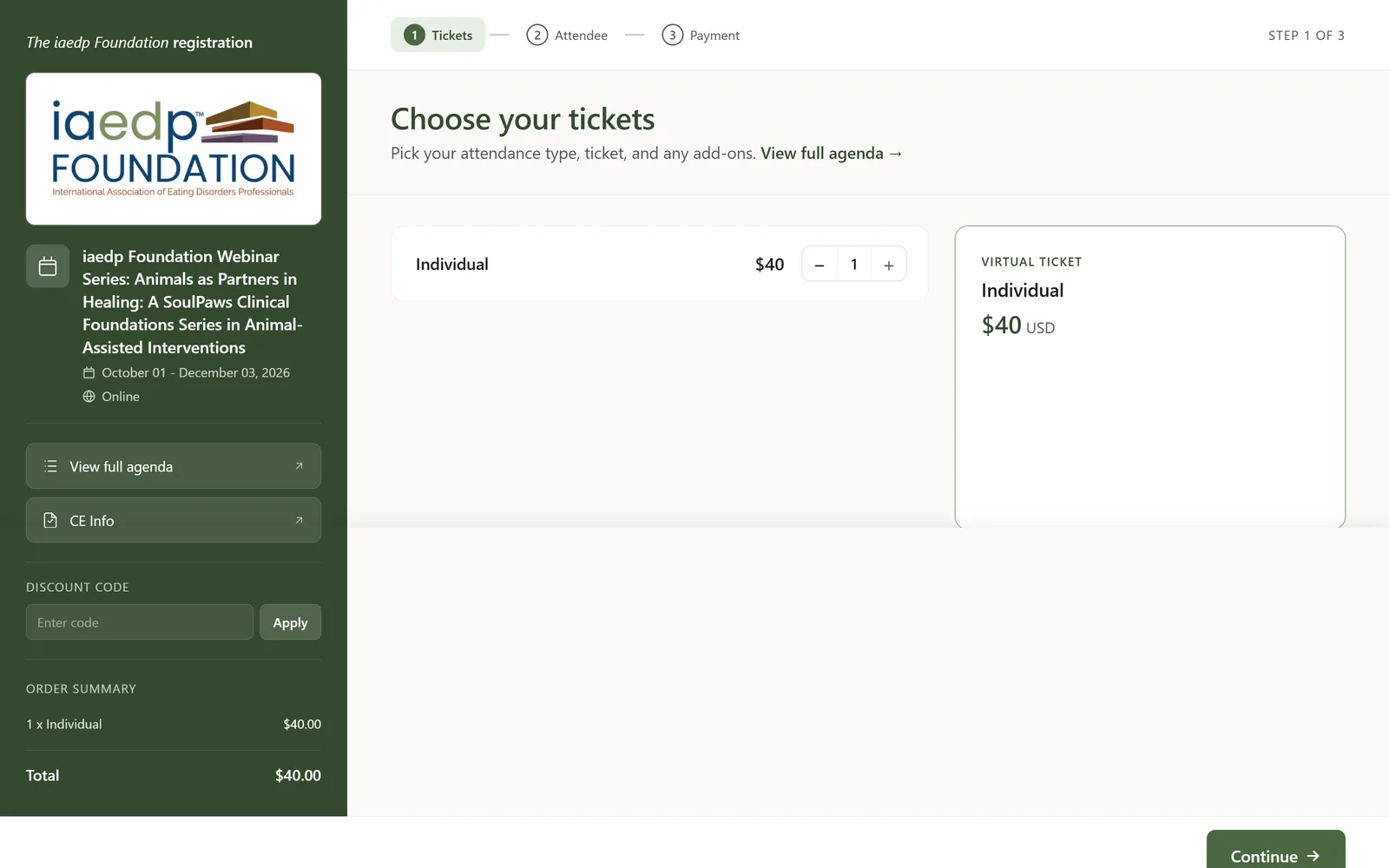Click the list icon on View full agenda
The width and height of the screenshot is (1389, 868).
tap(50, 466)
